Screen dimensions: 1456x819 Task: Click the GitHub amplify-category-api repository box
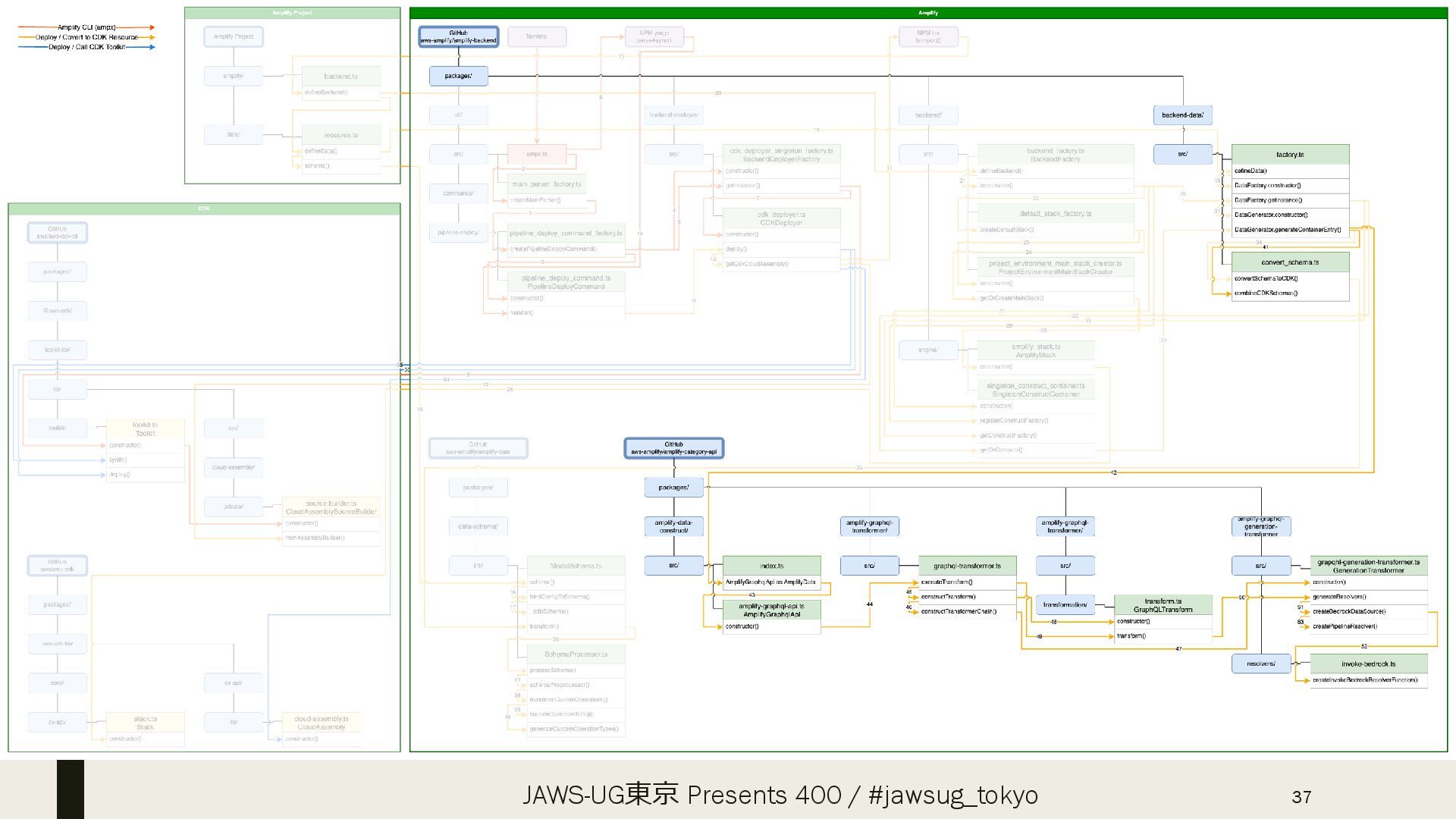[x=673, y=448]
